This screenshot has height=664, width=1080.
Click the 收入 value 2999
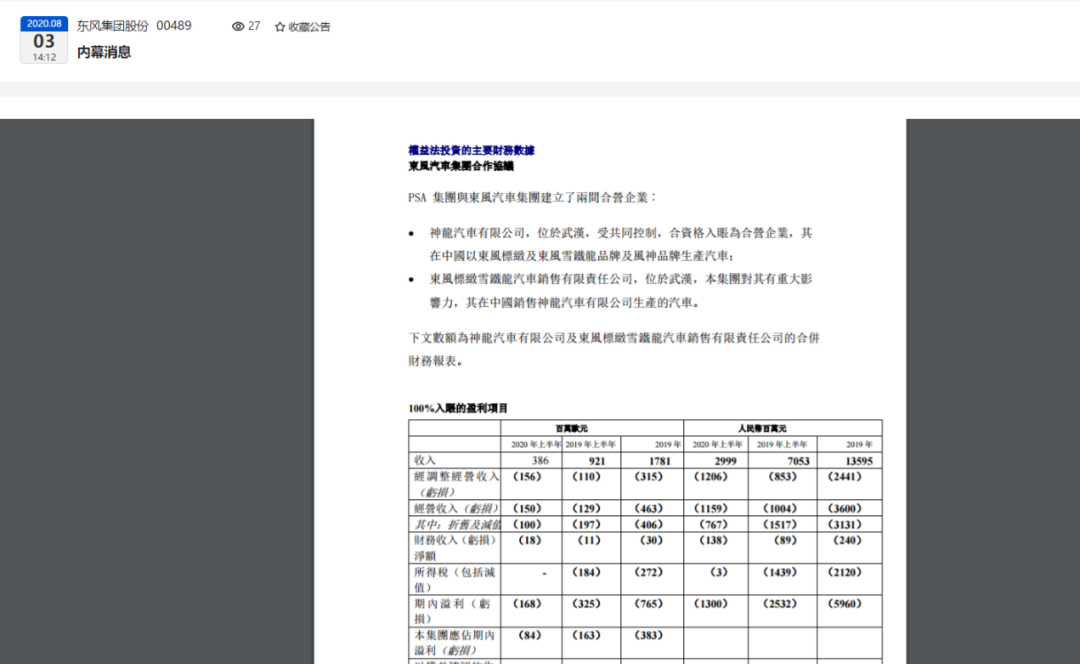725,461
